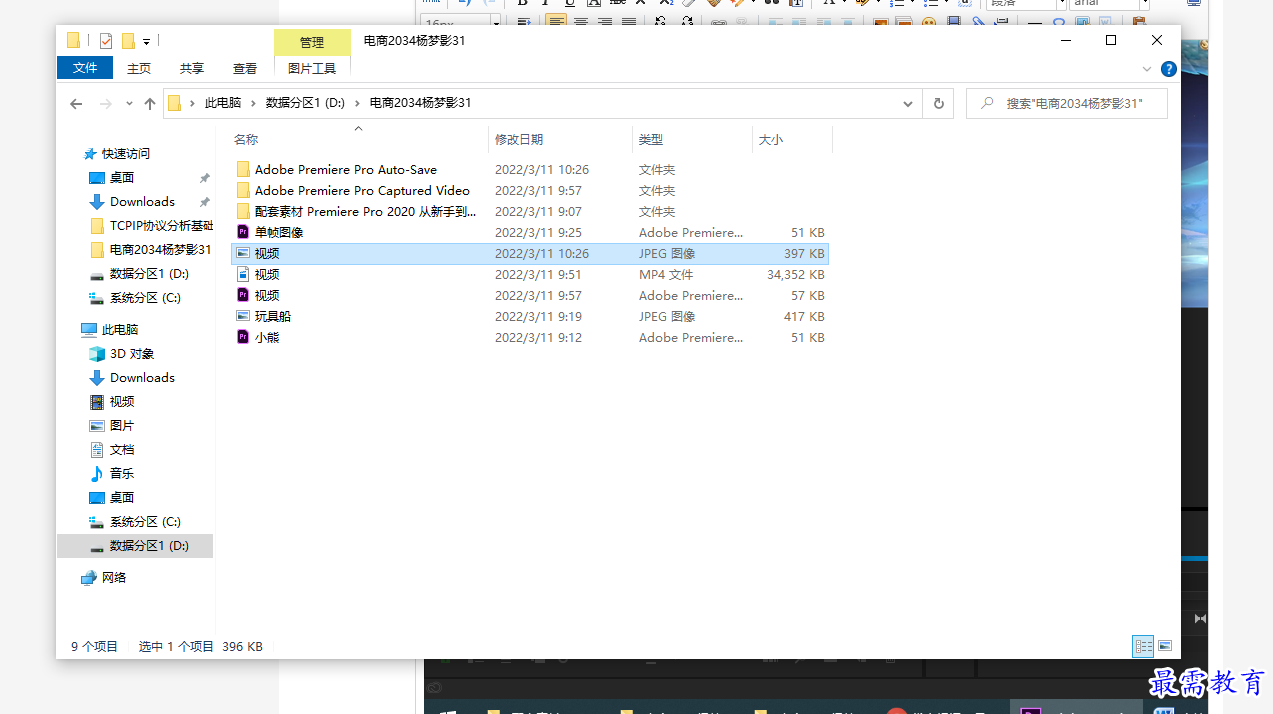Switch to details view layout button
The image size is (1273, 714).
point(1143,647)
